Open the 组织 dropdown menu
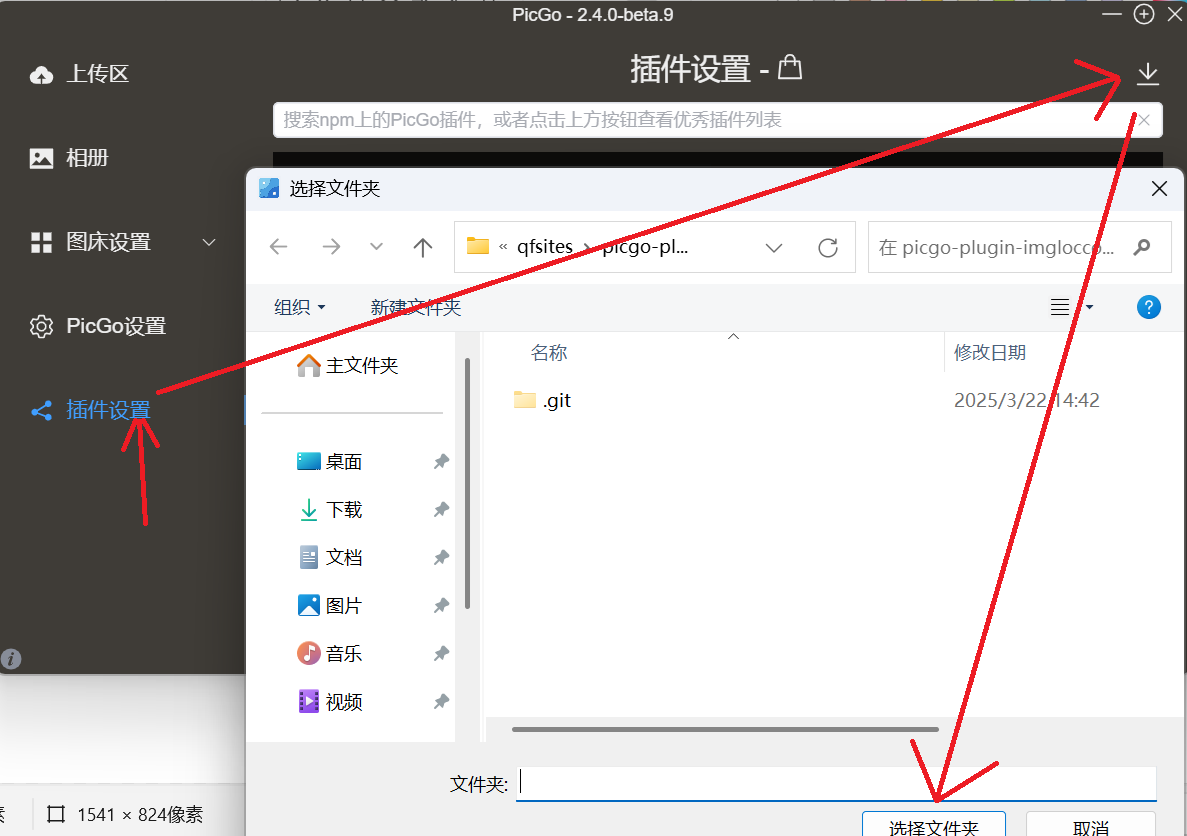The height and width of the screenshot is (836, 1187). tap(298, 307)
